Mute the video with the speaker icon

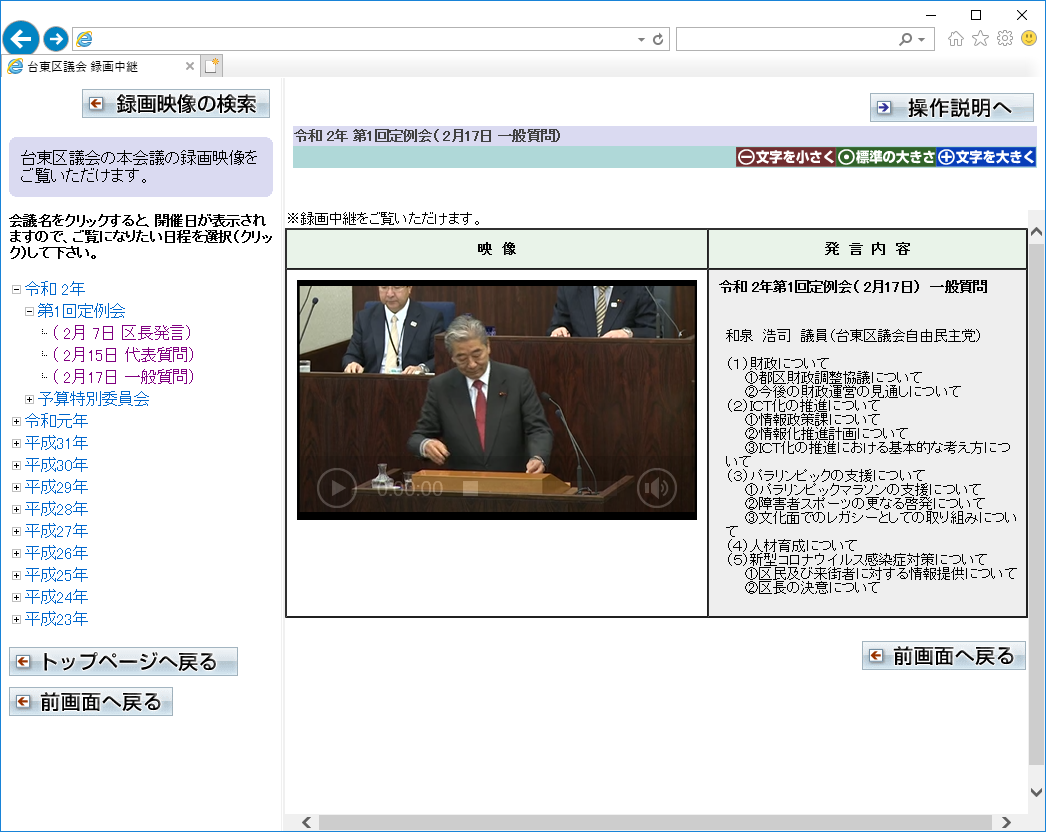pos(657,488)
